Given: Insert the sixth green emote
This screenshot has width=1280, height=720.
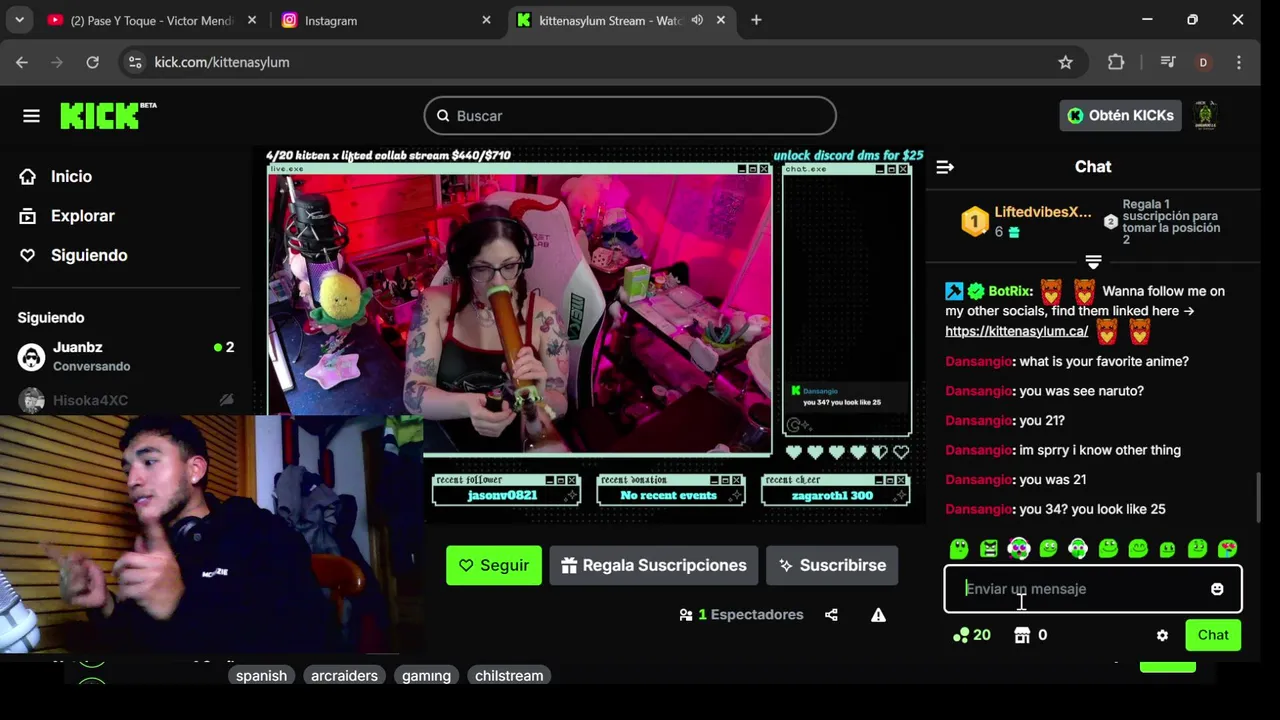Looking at the screenshot, I should click(x=1108, y=548).
